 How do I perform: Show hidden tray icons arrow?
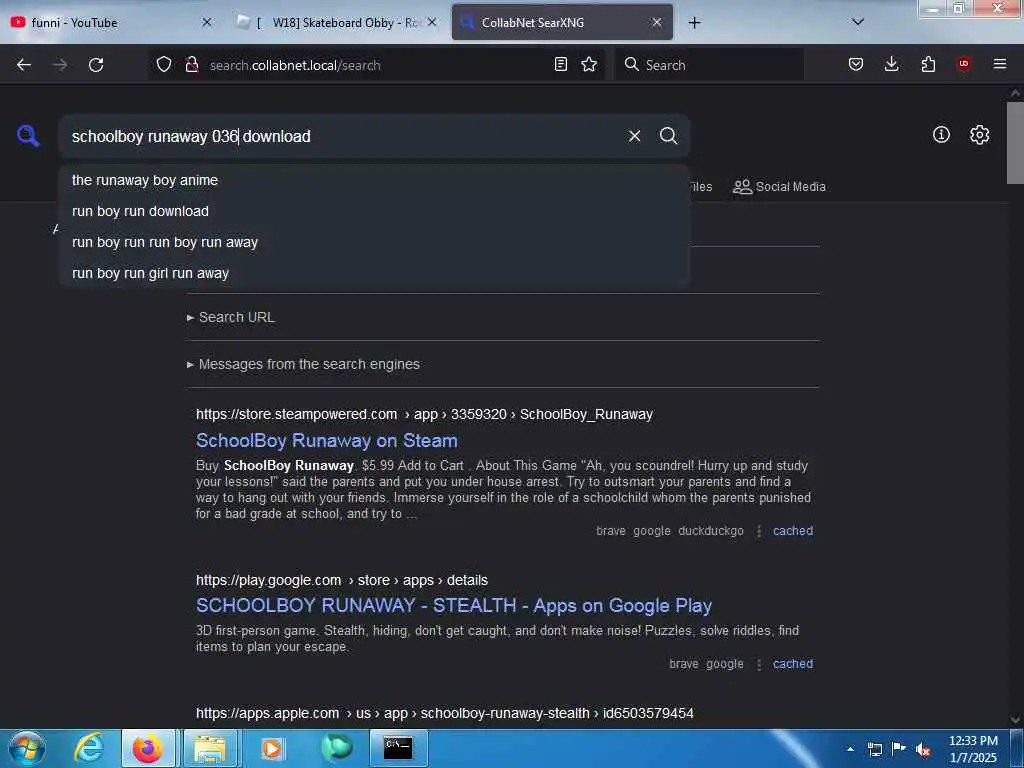[x=850, y=749]
